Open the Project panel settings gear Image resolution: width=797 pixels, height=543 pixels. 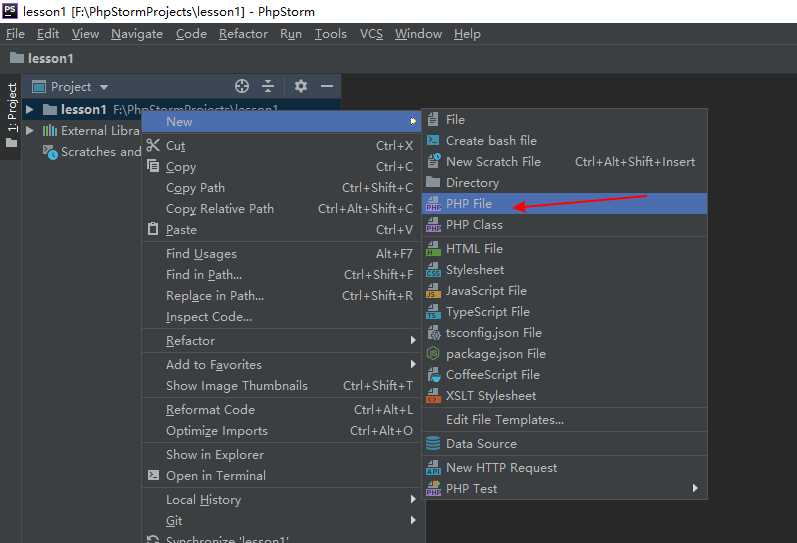coord(301,86)
